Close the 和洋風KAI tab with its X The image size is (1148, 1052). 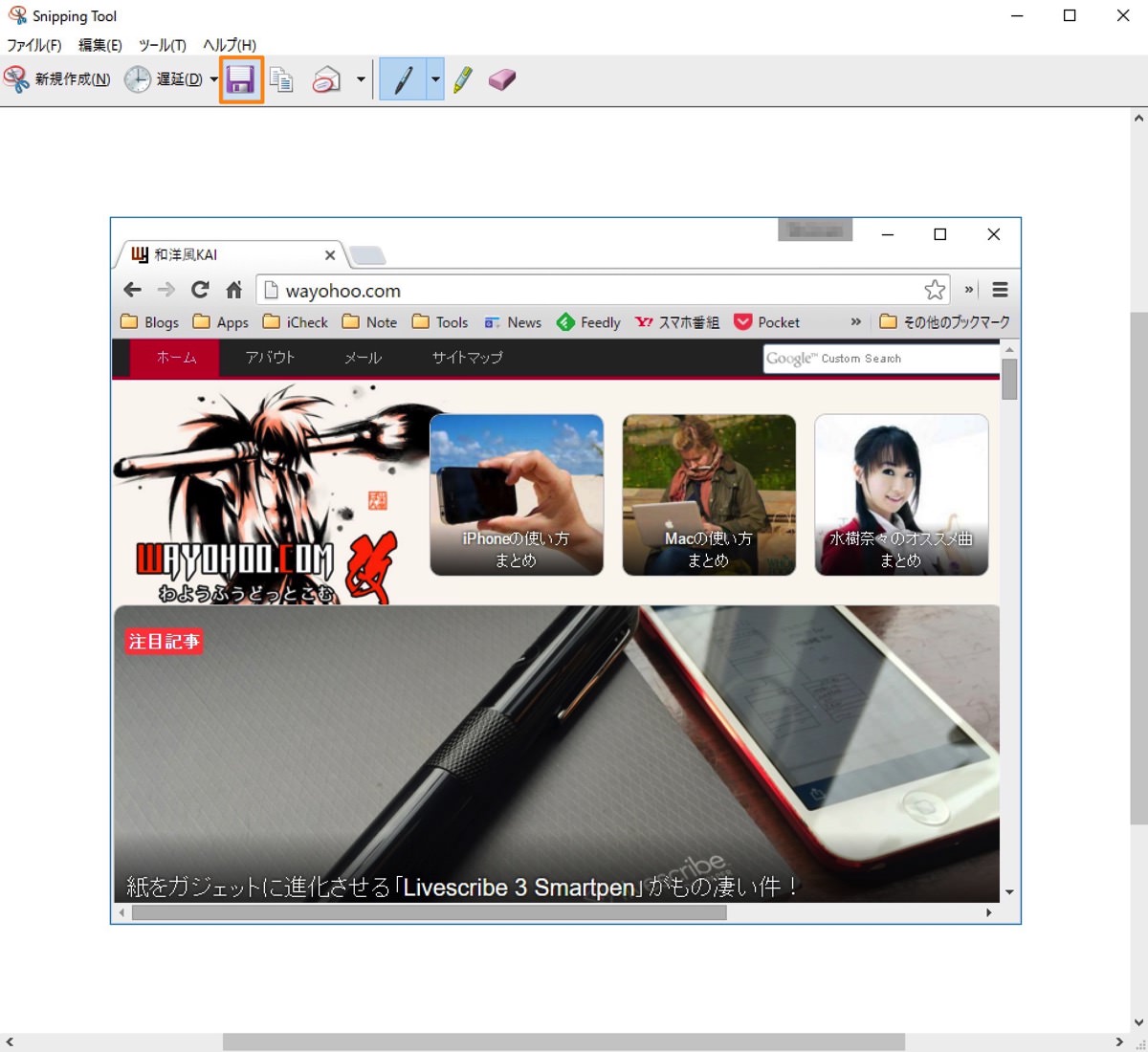pos(330,255)
